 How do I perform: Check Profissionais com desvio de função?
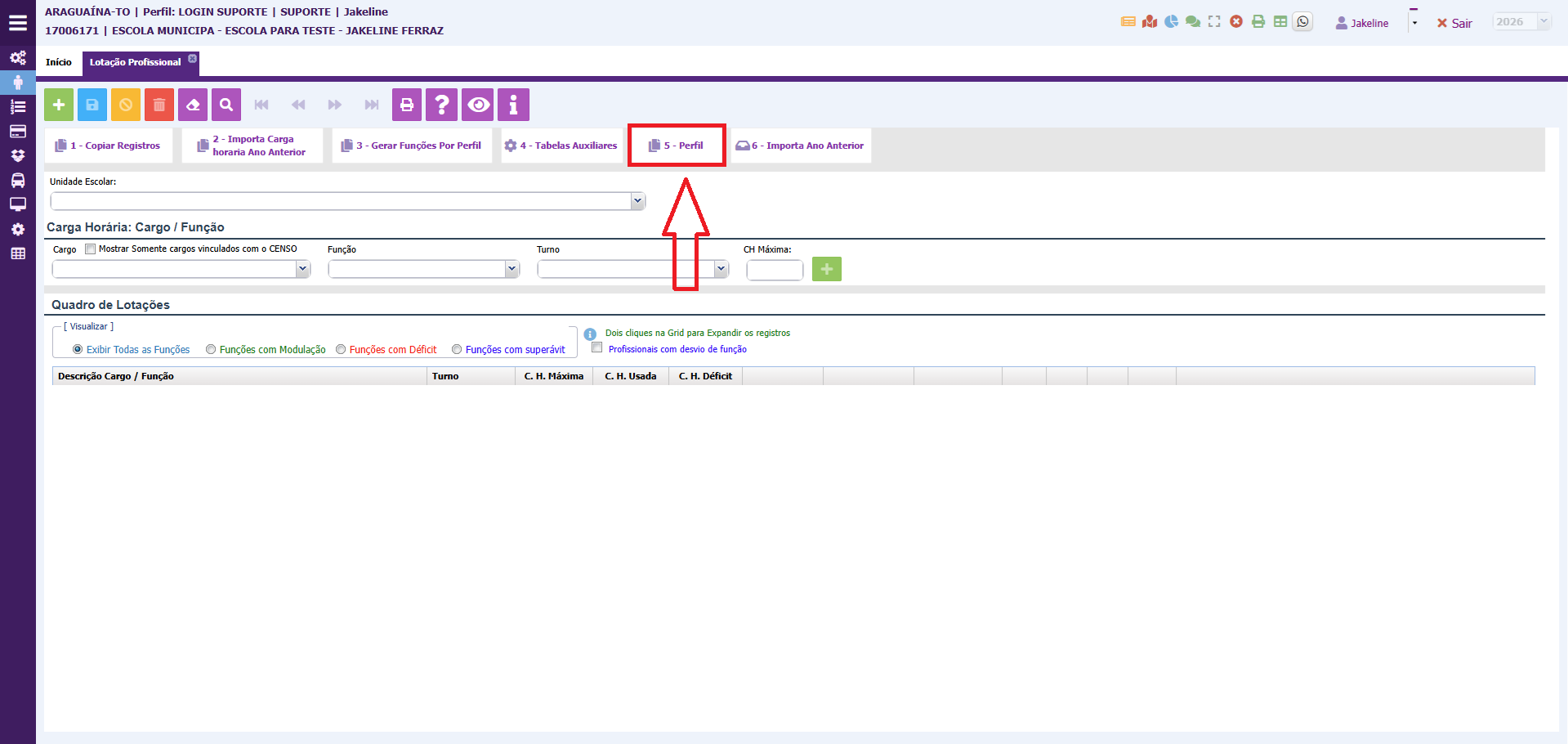click(x=597, y=348)
